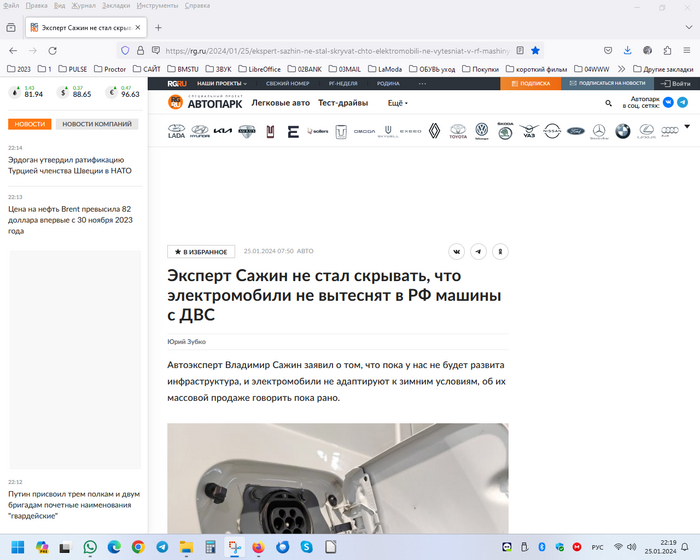Viewport: 700px width, 560px height.
Task: Open Firefox tracking protection shield
Action: coord(125,50)
